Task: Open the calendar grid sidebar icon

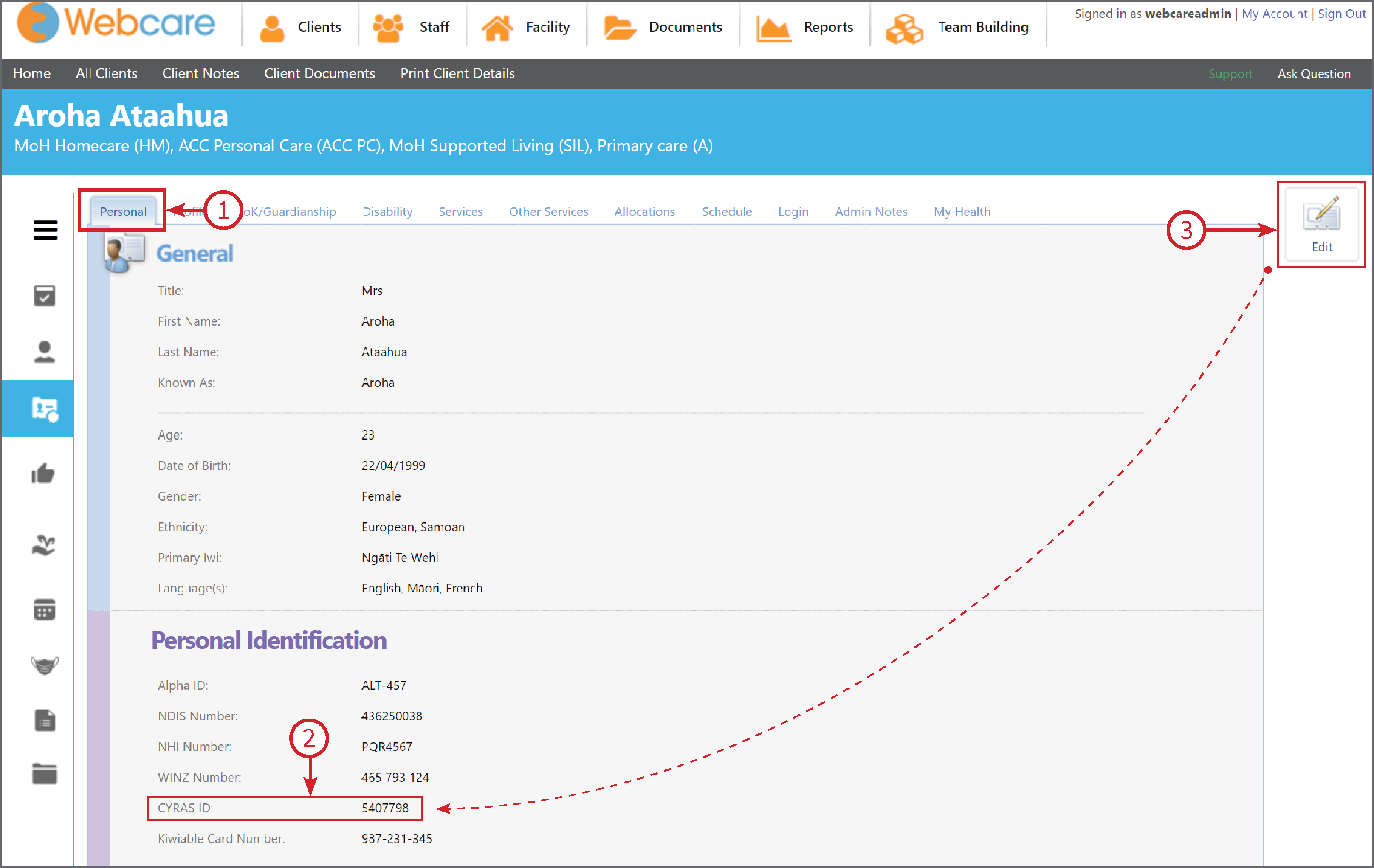Action: tap(45, 609)
